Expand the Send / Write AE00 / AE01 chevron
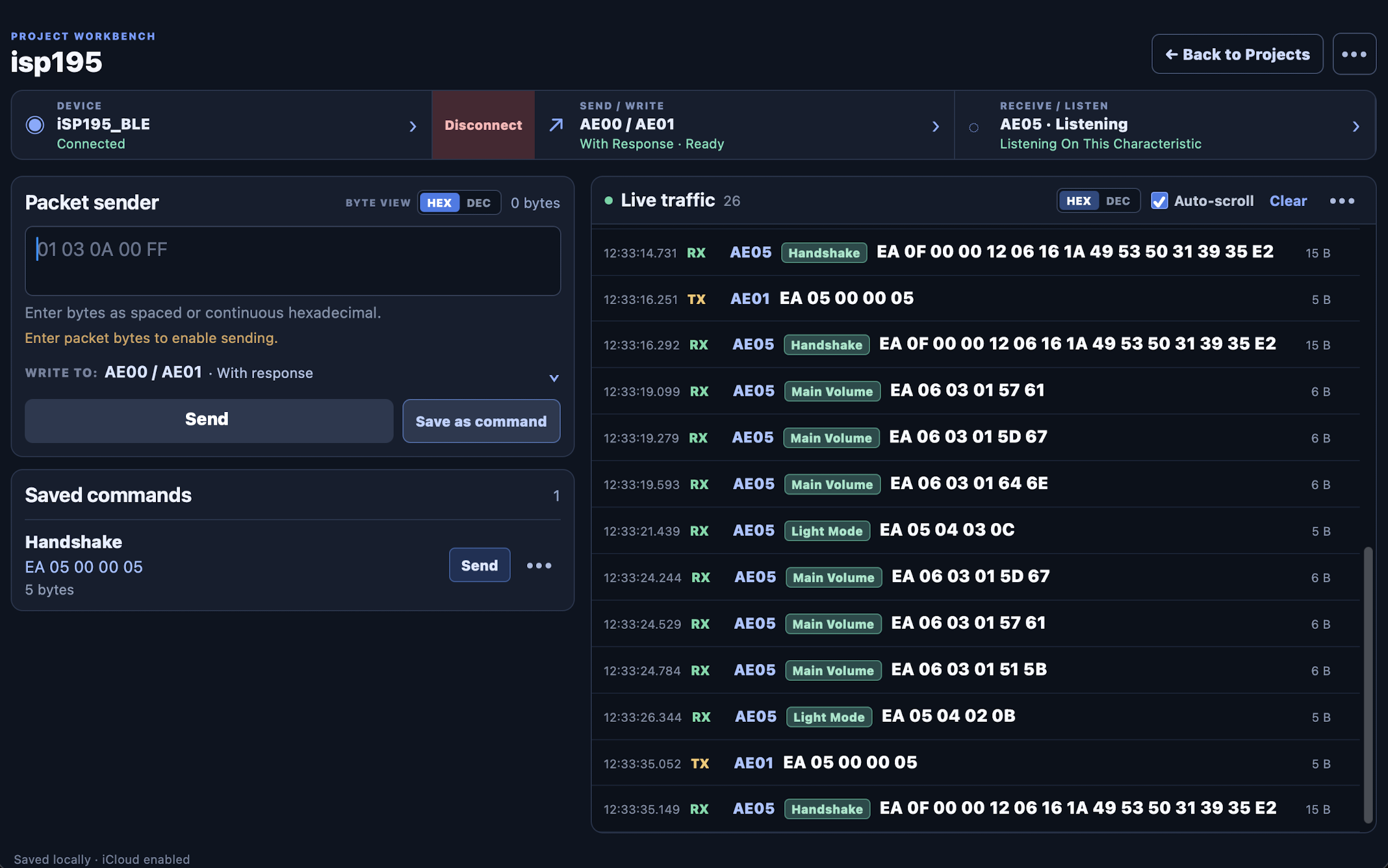 coord(936,126)
